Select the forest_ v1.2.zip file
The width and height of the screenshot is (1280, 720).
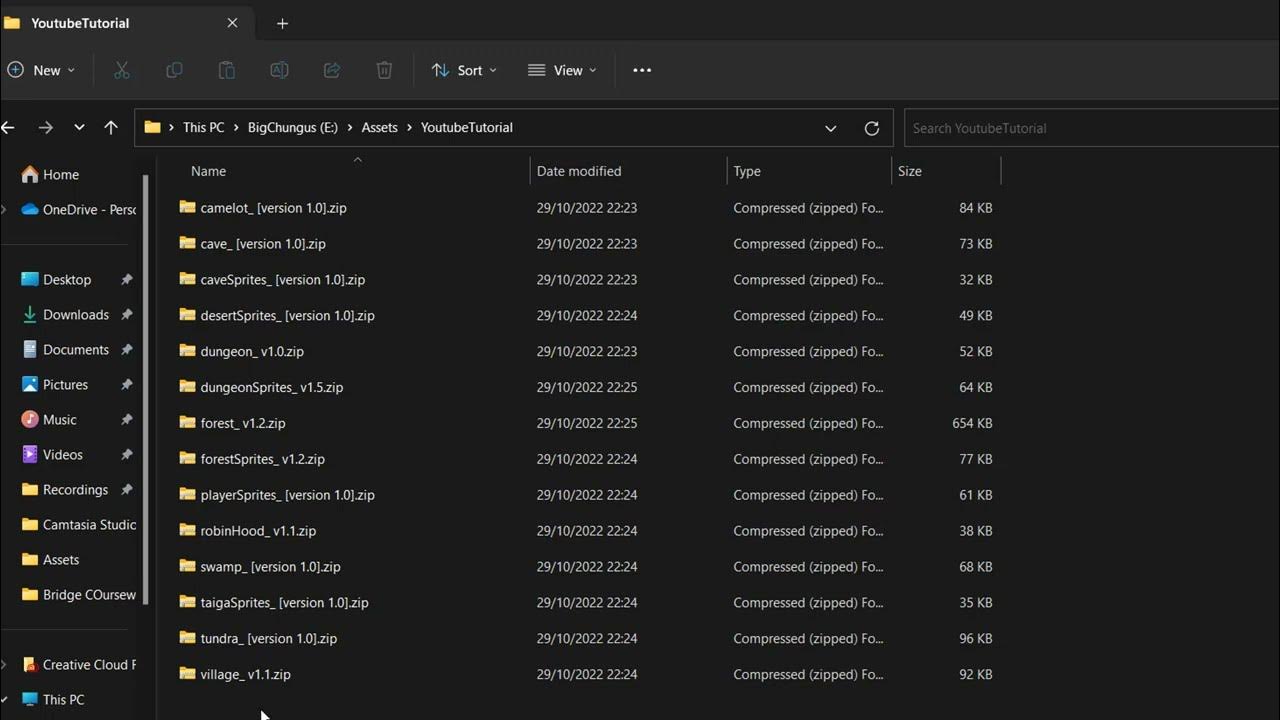(x=243, y=423)
